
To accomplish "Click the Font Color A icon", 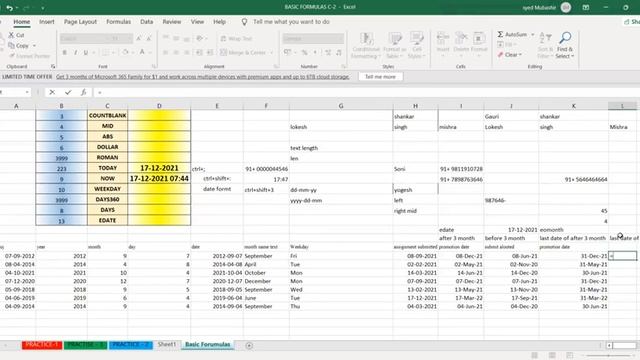I will 142,52.
